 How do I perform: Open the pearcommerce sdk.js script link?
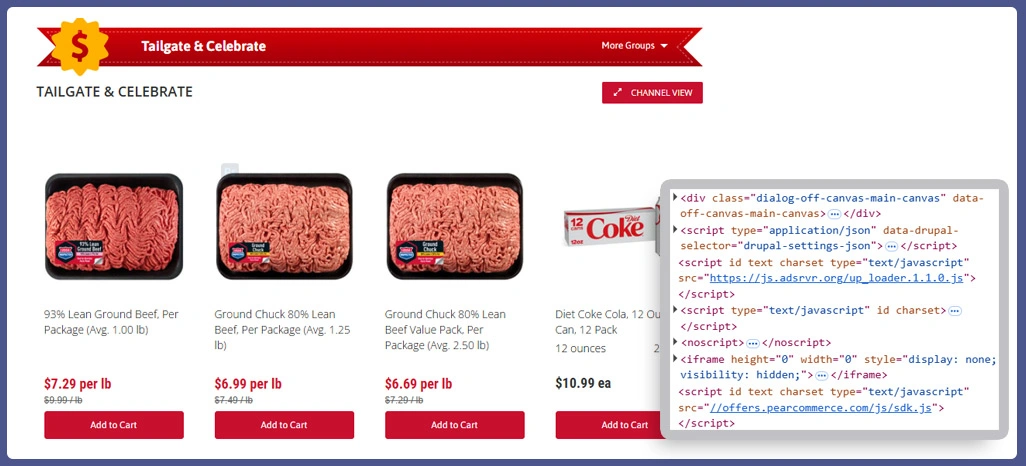[x=824, y=407]
